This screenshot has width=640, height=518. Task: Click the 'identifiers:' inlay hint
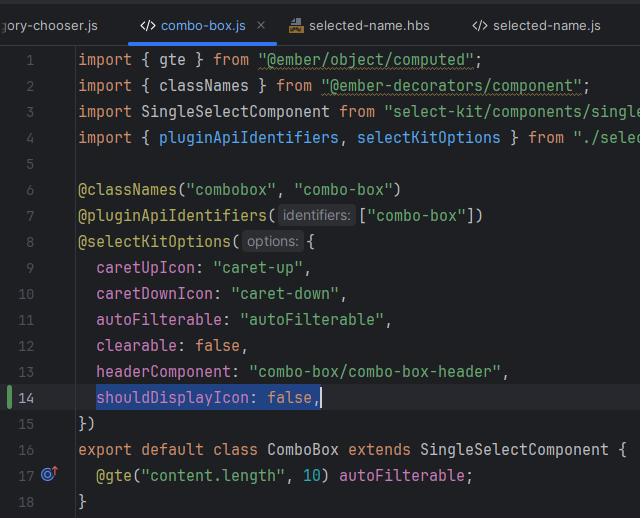(317, 215)
